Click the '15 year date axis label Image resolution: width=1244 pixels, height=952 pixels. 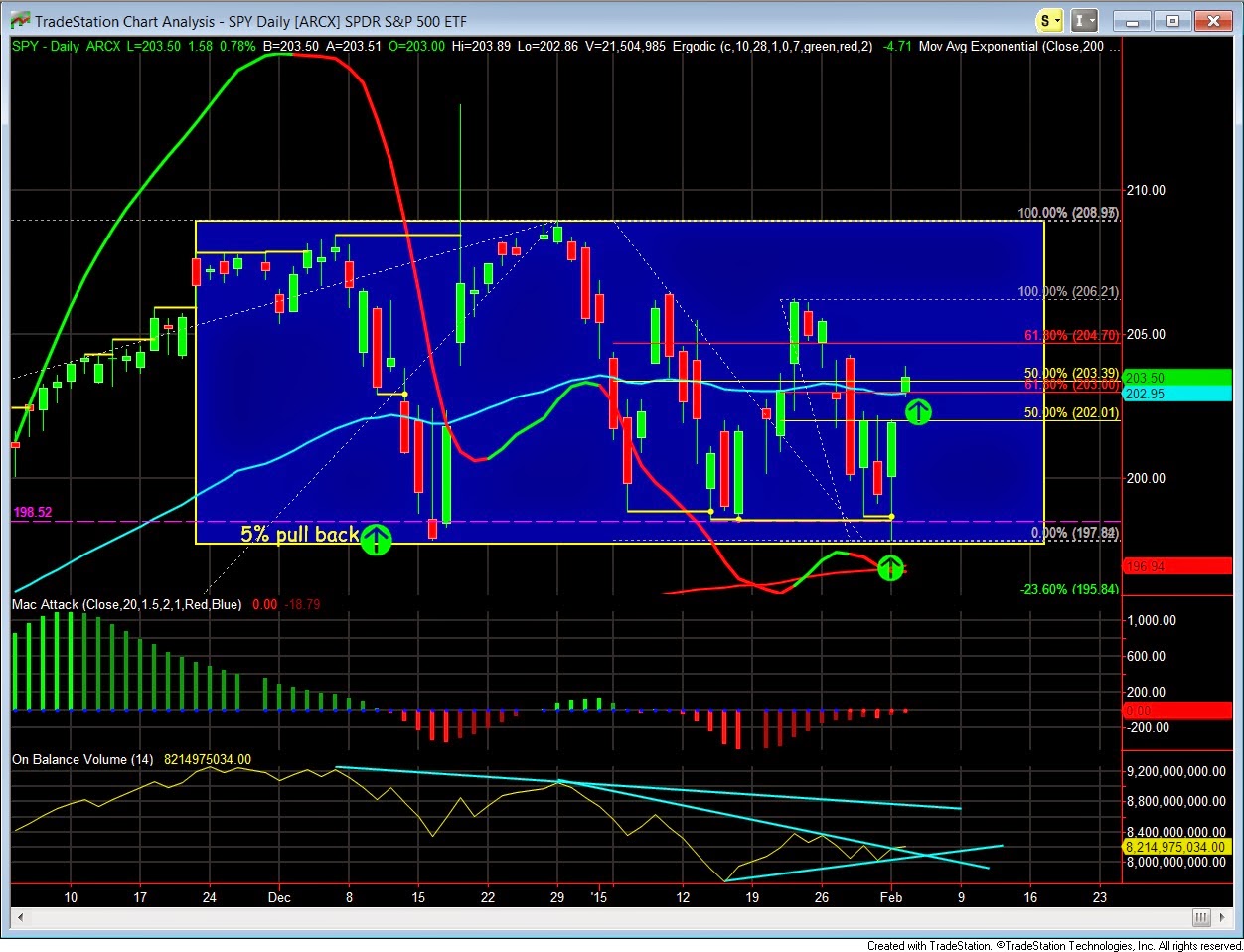tap(597, 897)
